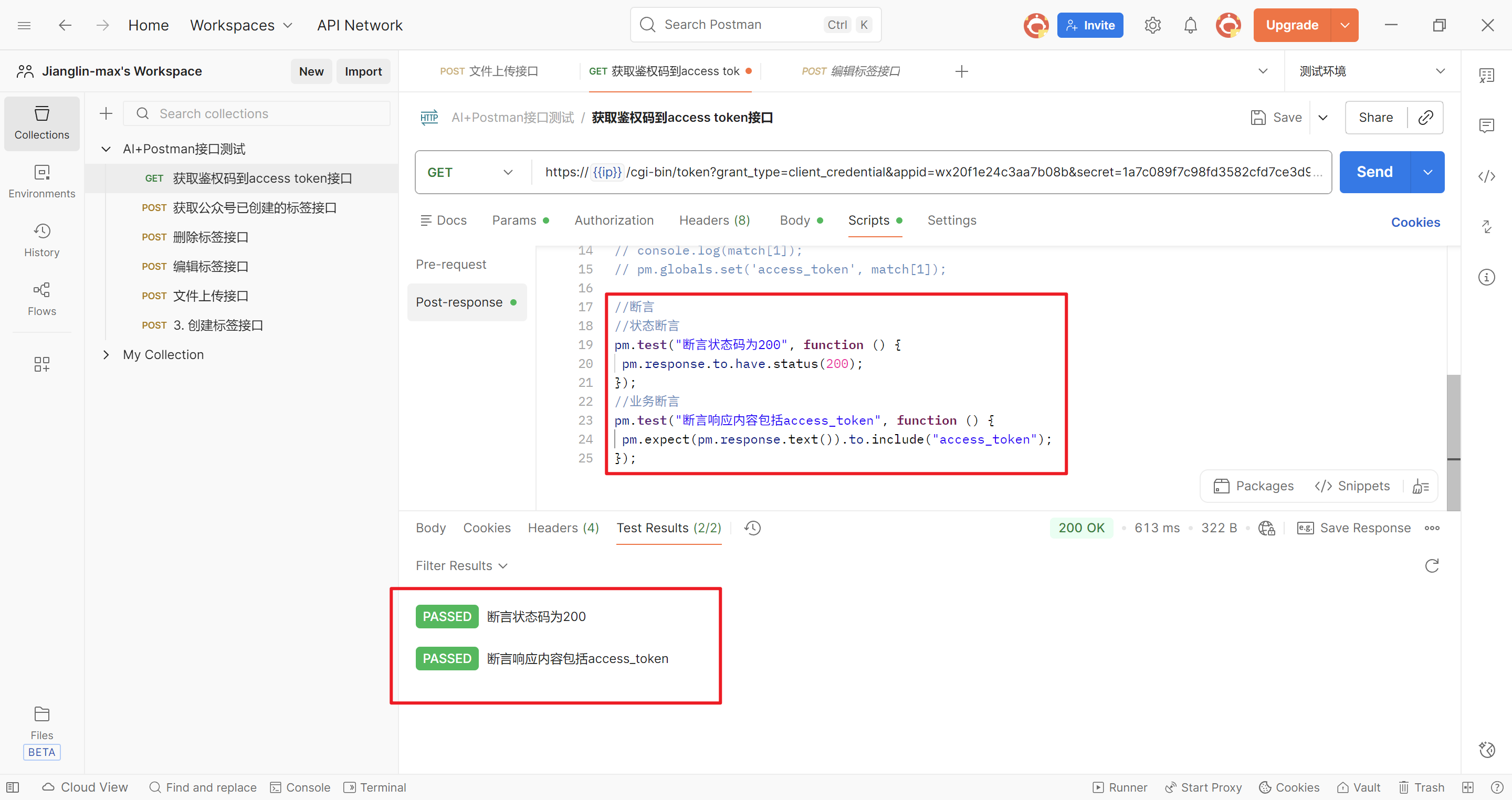1512x800 pixels.
Task: Open response more options three dots
Action: (1432, 528)
